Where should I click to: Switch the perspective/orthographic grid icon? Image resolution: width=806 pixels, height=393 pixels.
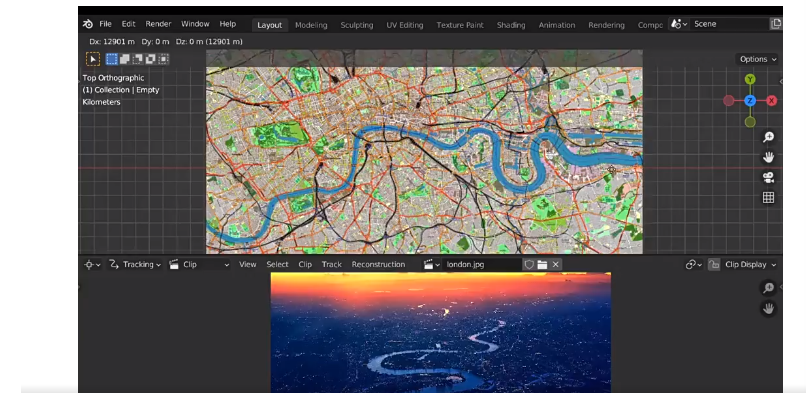(x=768, y=198)
